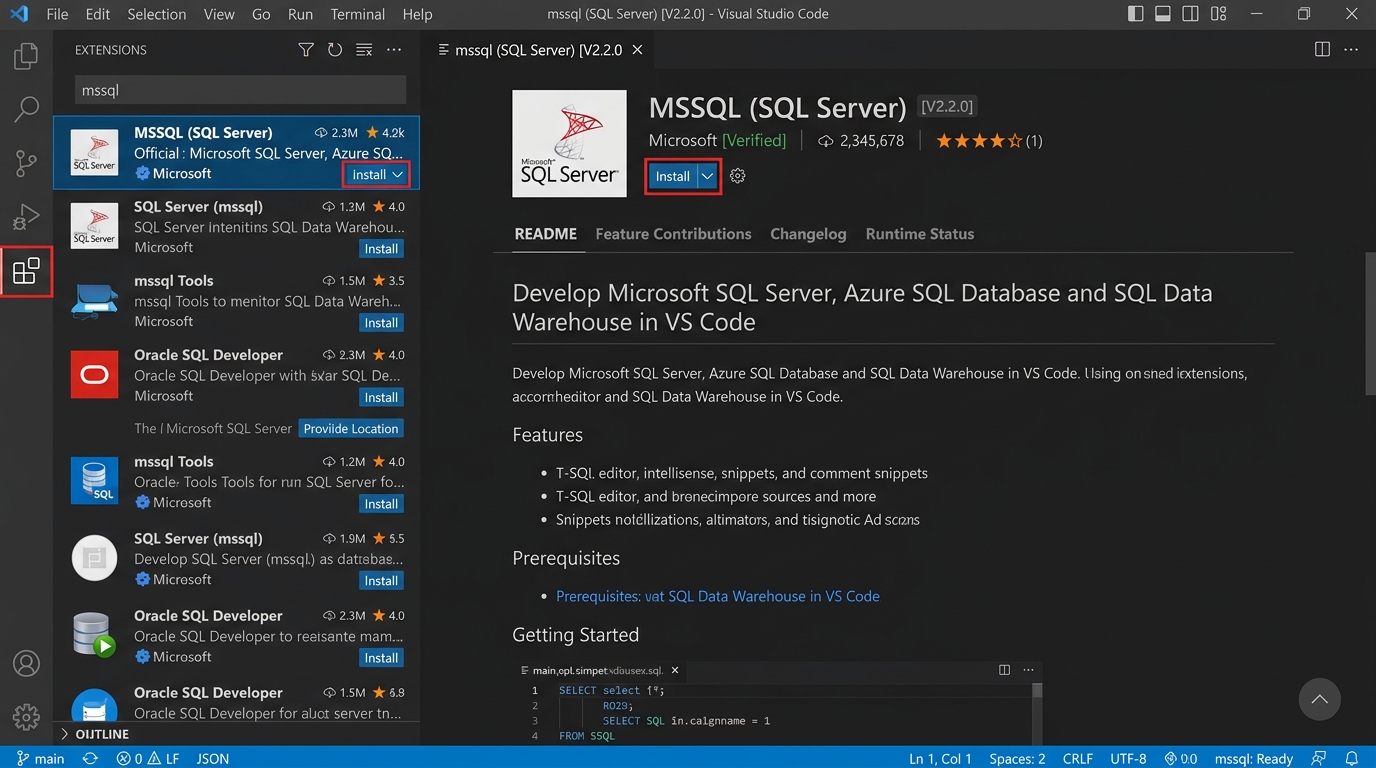Toggle the bottom panel from title bar
This screenshot has height=768, width=1376.
coord(1163,14)
